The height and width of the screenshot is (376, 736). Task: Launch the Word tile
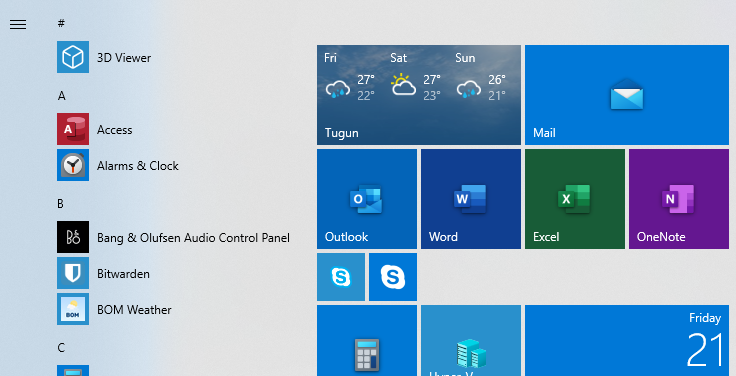(x=471, y=199)
